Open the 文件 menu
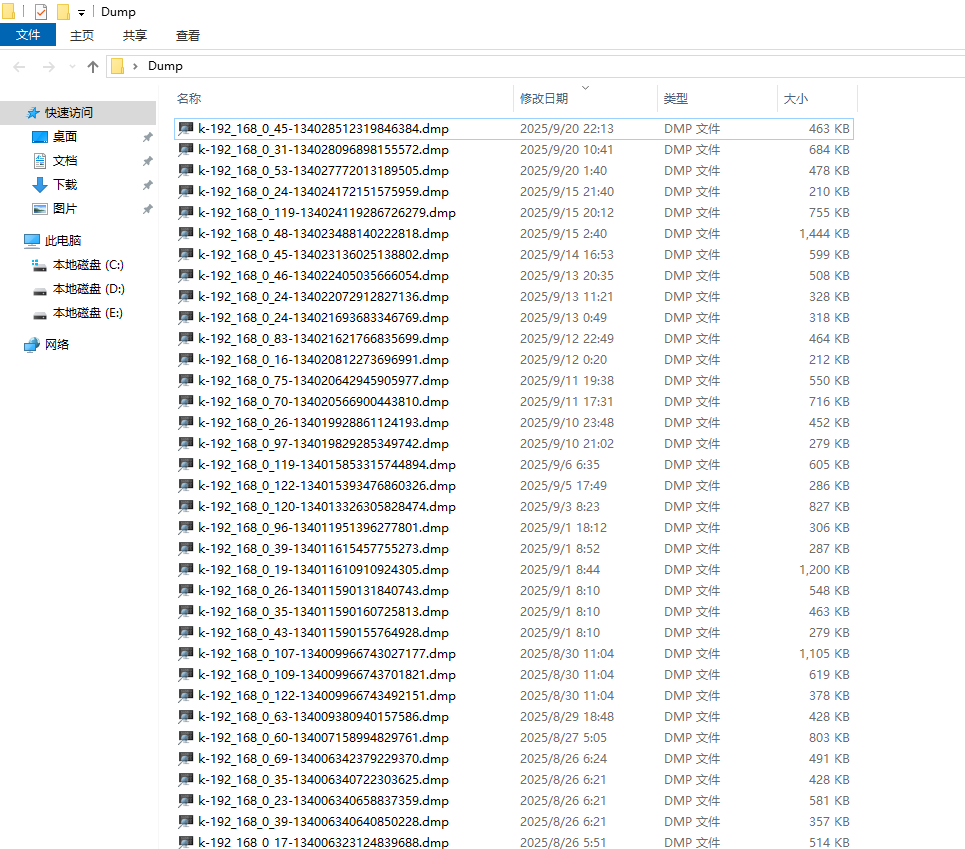 click(28, 35)
